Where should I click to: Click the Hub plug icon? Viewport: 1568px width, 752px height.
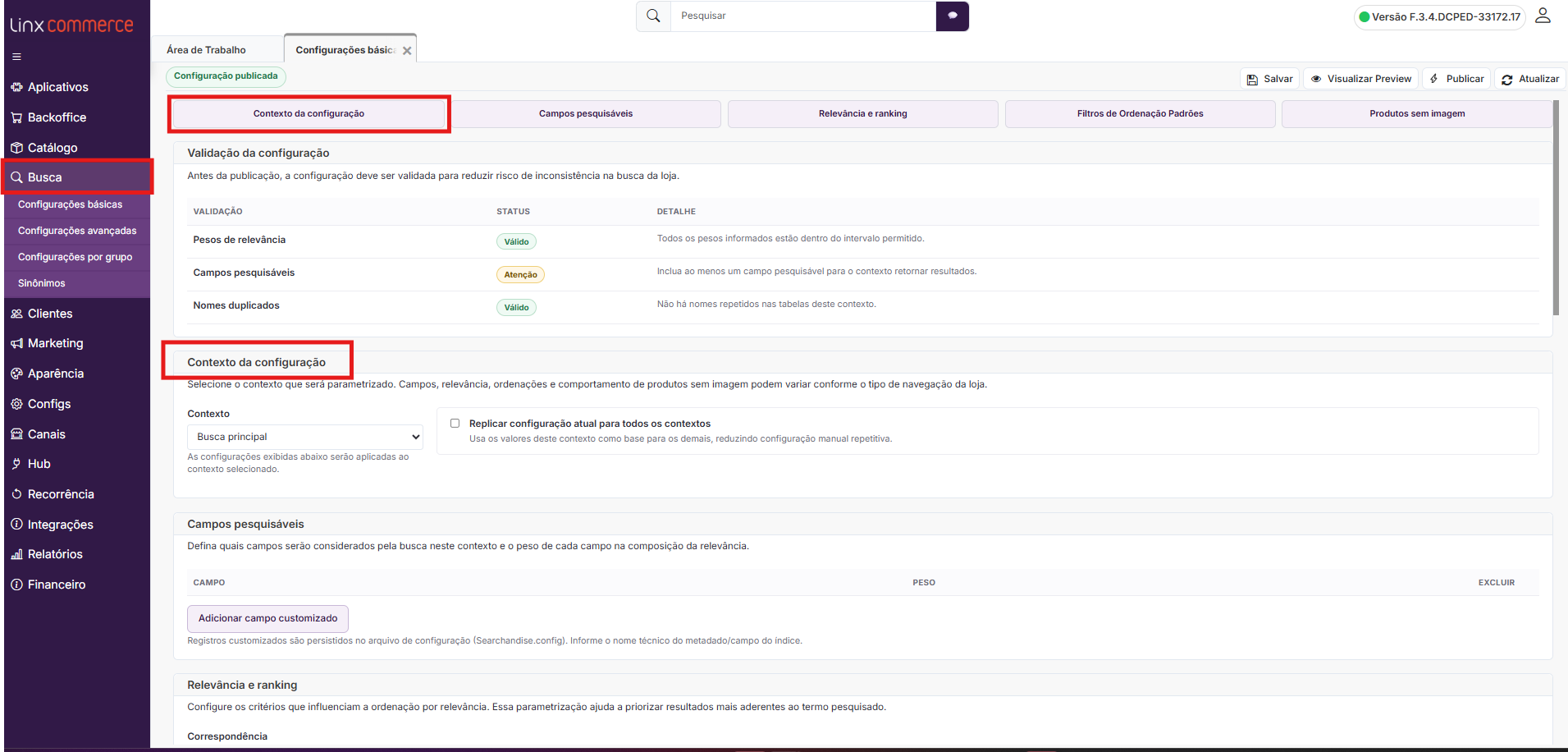16,464
